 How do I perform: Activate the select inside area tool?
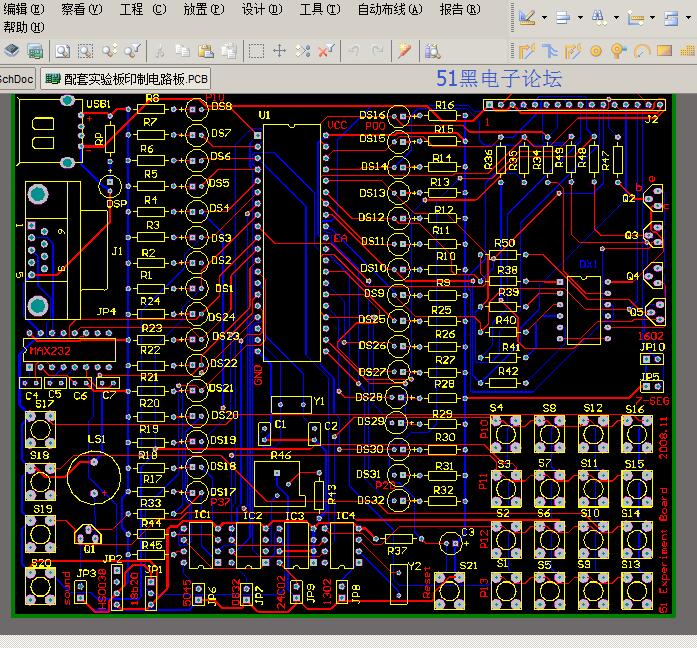point(256,51)
